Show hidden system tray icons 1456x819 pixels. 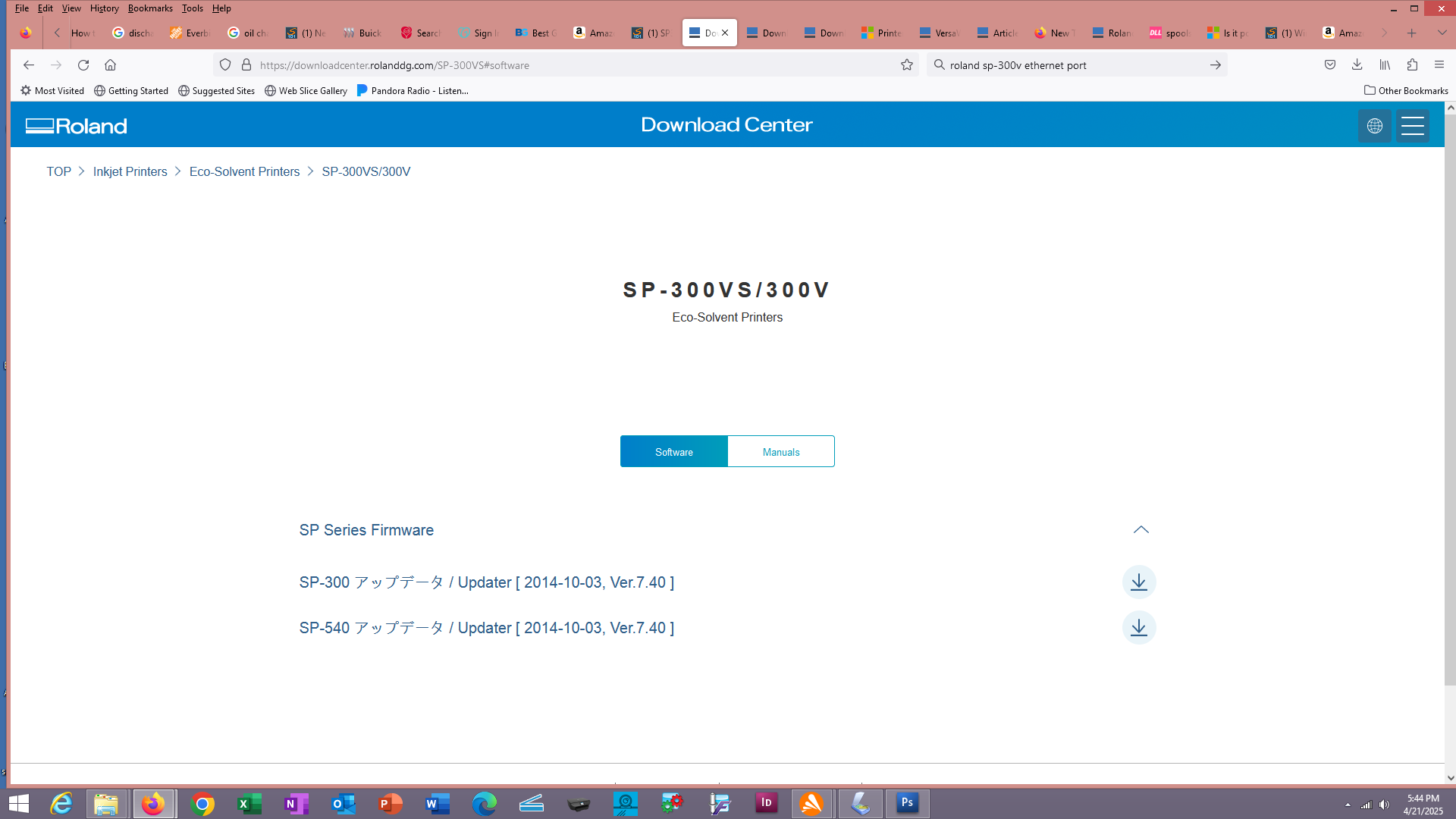pyautogui.click(x=1348, y=805)
